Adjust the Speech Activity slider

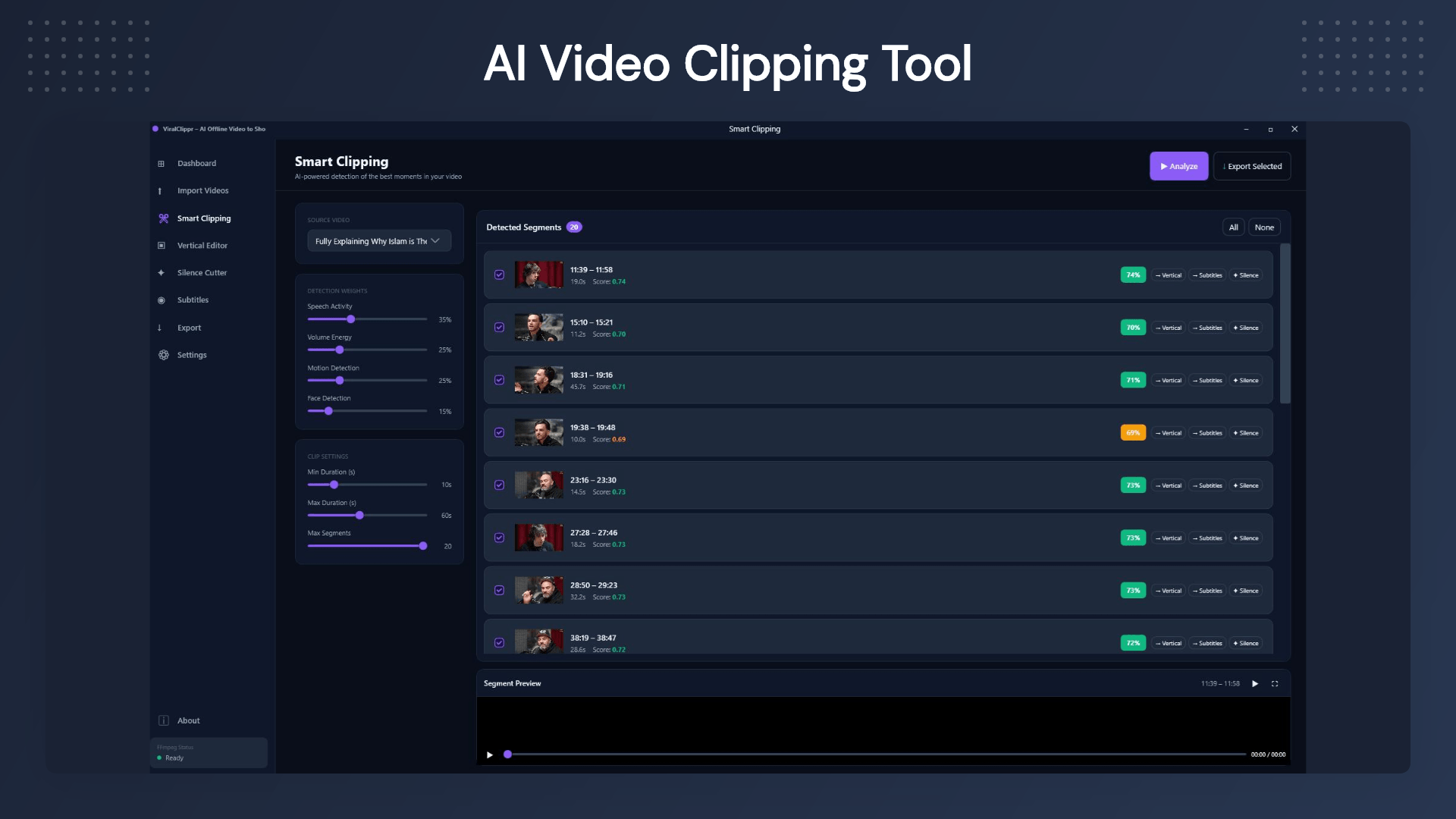coord(367,319)
